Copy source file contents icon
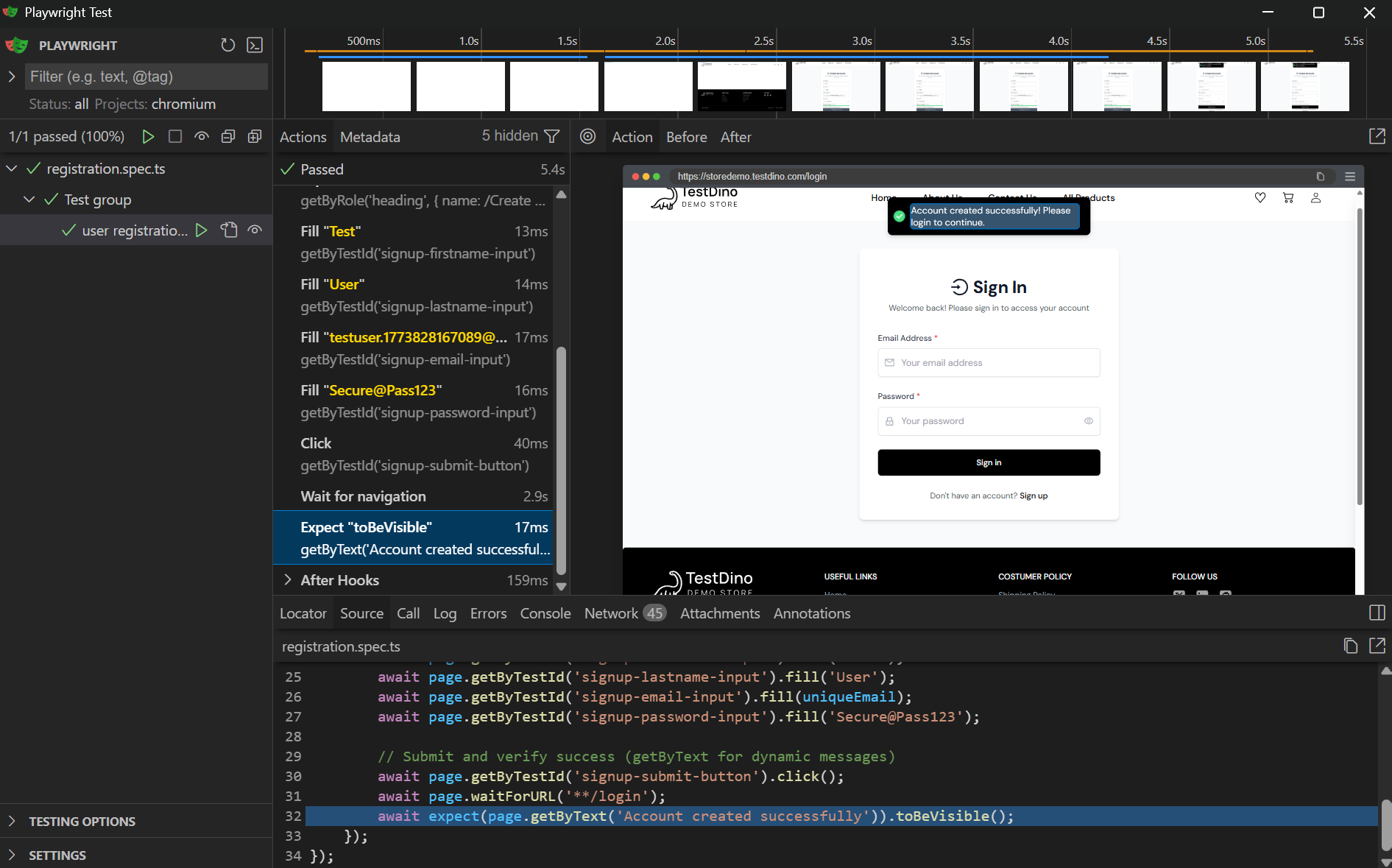Image resolution: width=1392 pixels, height=868 pixels. pos(1350,646)
